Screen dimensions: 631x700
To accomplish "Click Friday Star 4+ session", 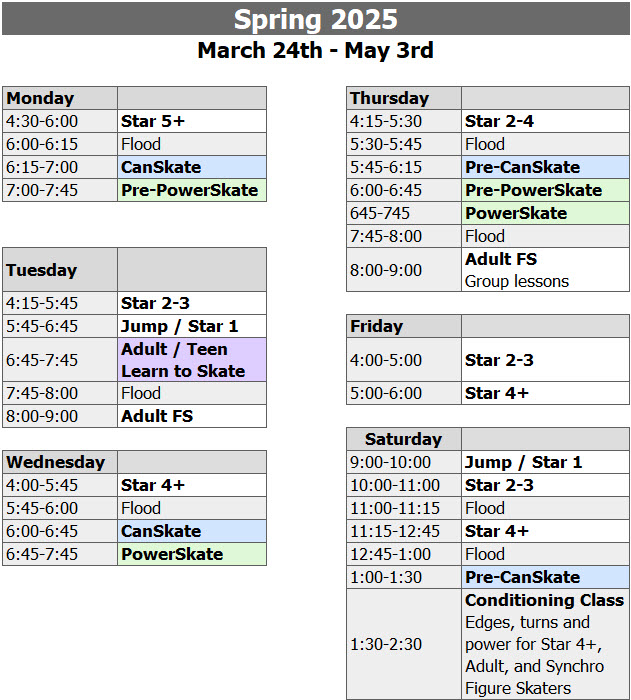I will [545, 393].
